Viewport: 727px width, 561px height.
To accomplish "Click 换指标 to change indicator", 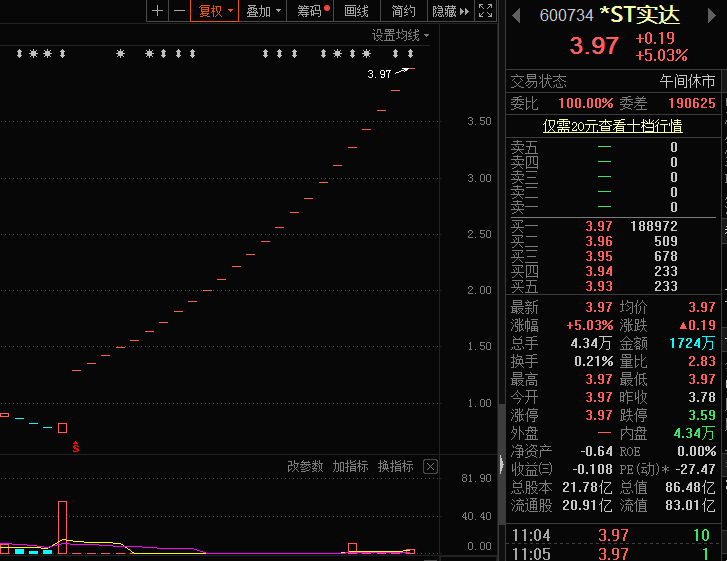I will 395,467.
